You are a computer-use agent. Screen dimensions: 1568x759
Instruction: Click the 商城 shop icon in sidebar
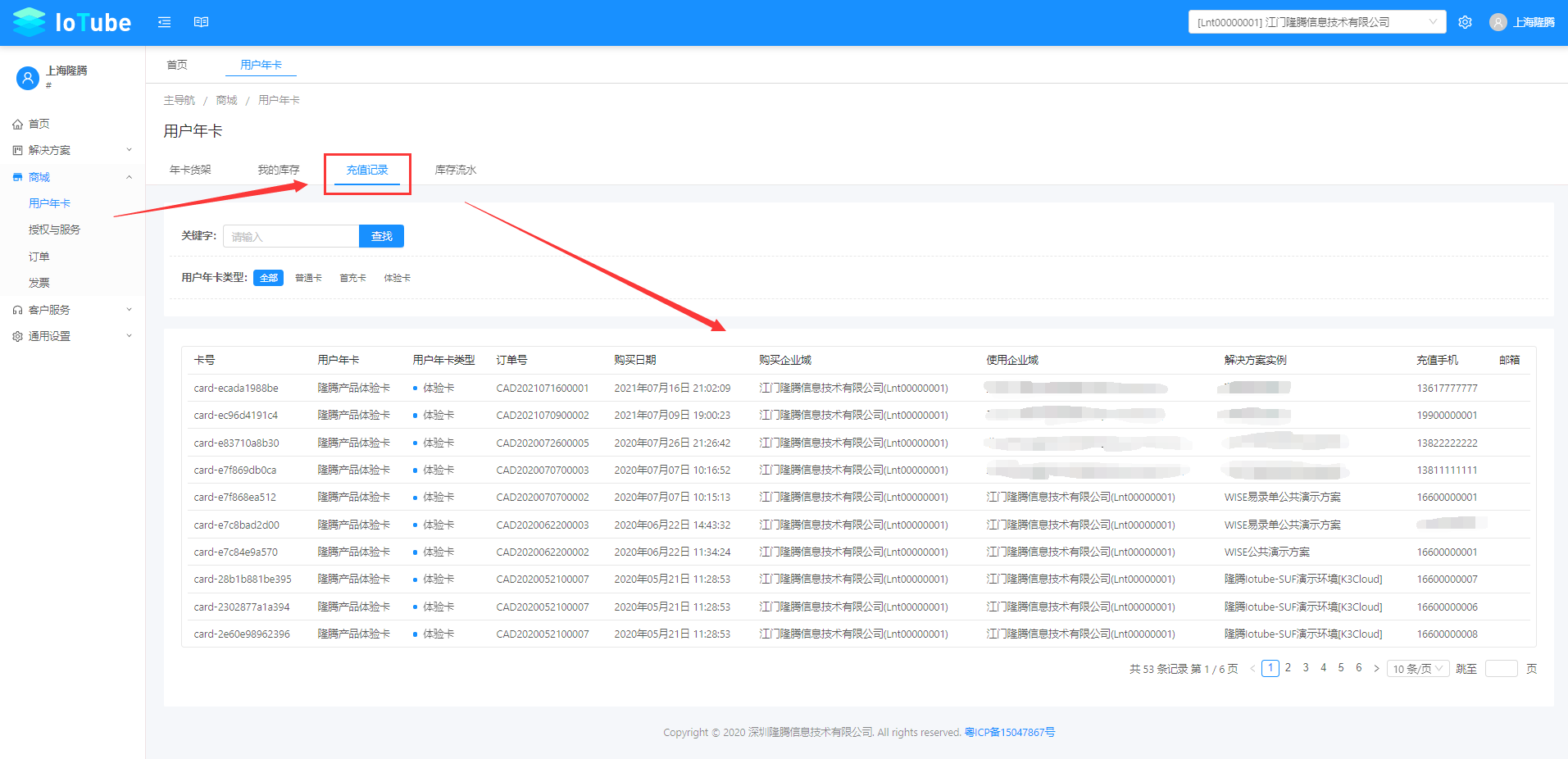tap(17, 177)
